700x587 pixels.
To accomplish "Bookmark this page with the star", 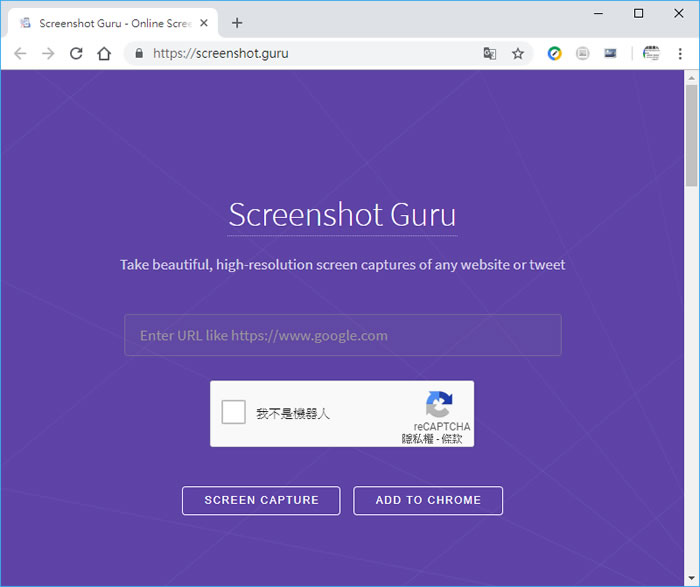I will pos(518,54).
